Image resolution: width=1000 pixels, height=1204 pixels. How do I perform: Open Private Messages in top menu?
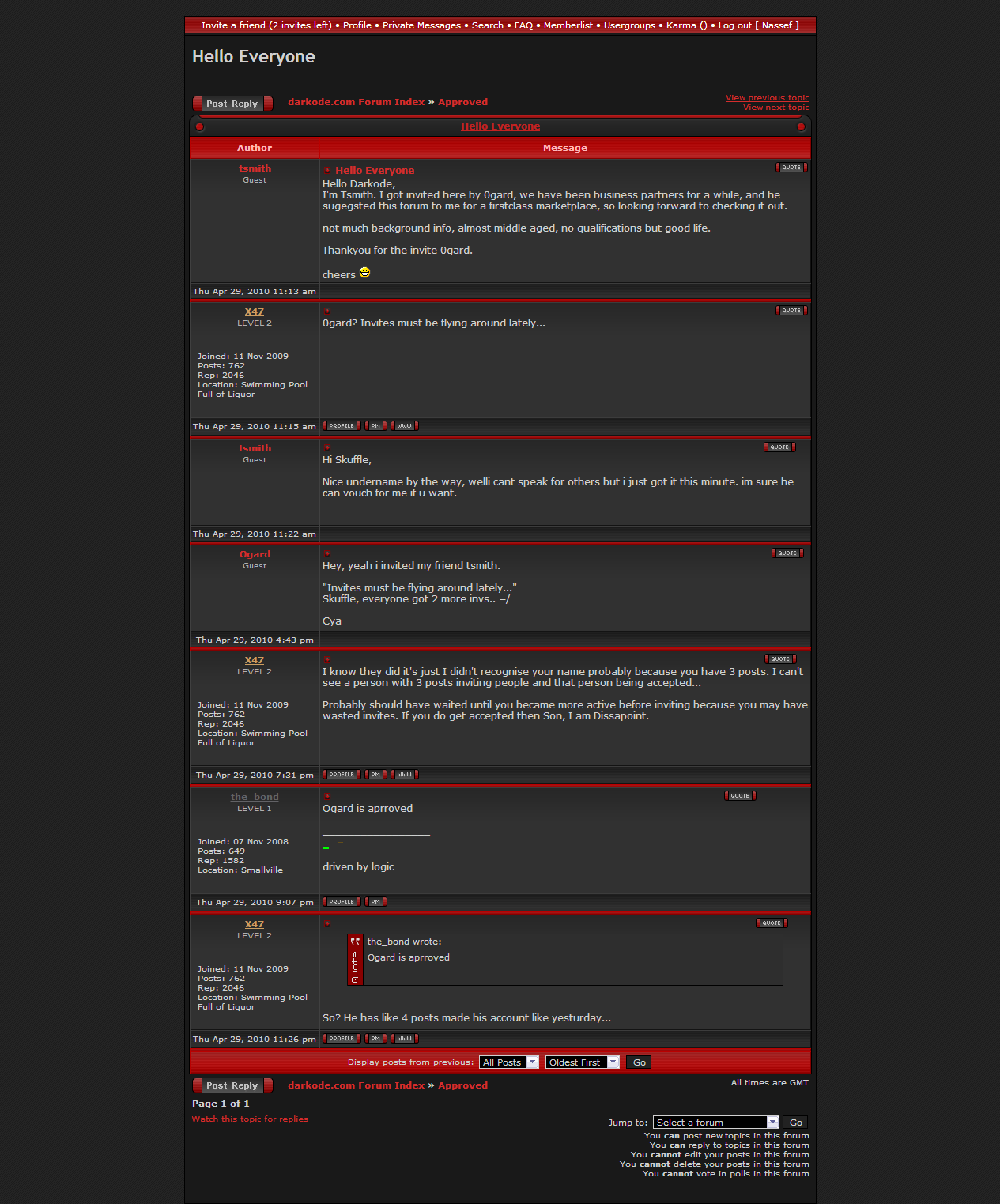pos(421,25)
